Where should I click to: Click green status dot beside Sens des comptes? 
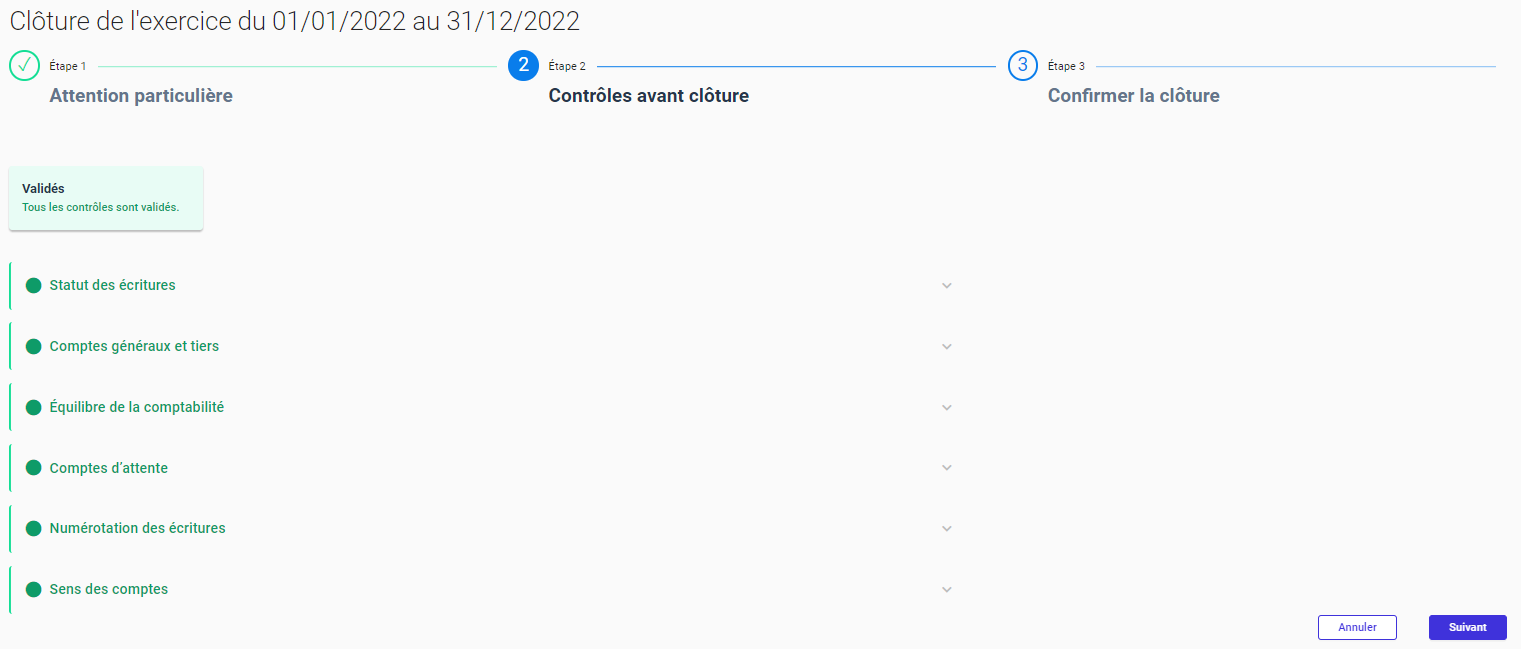(x=33, y=590)
